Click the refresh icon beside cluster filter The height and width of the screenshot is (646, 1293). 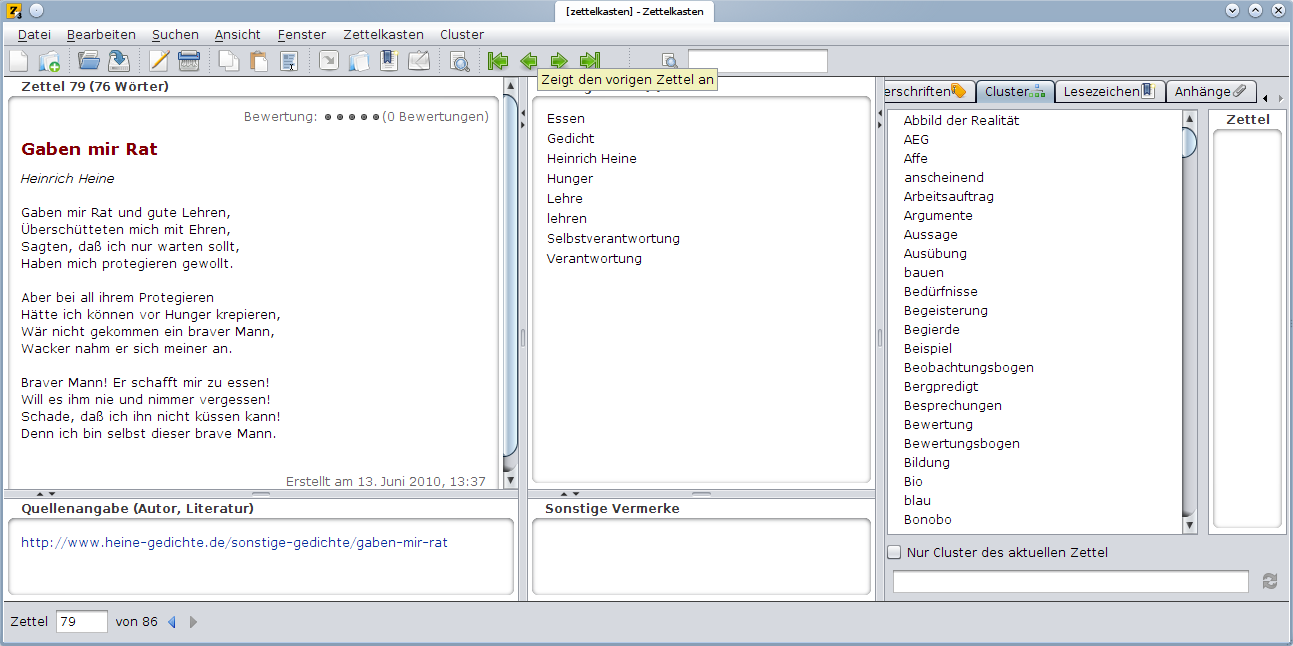1270,581
